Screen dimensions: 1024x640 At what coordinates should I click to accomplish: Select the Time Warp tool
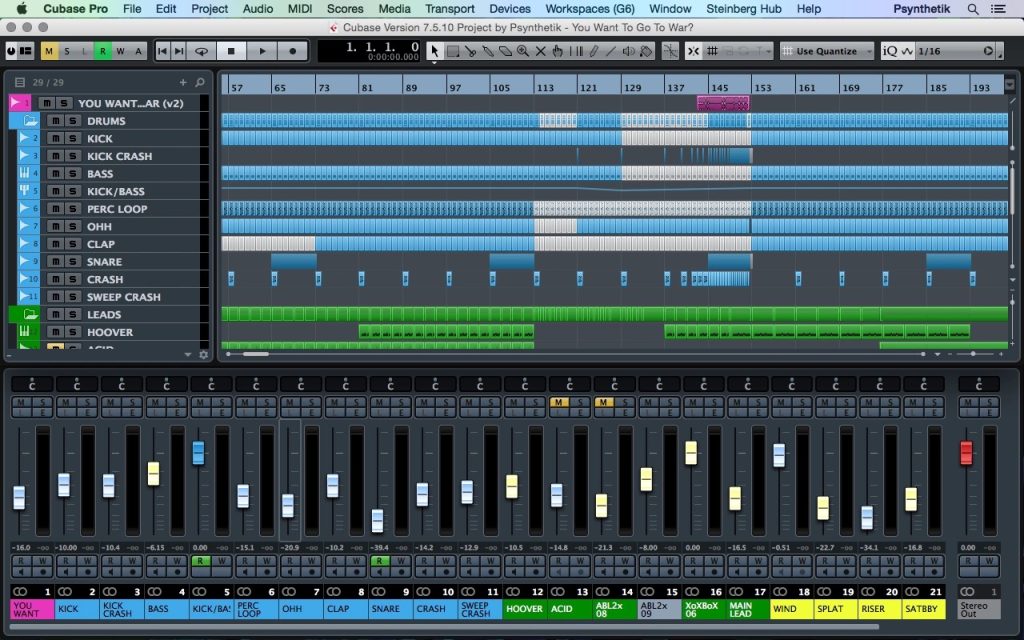click(575, 51)
